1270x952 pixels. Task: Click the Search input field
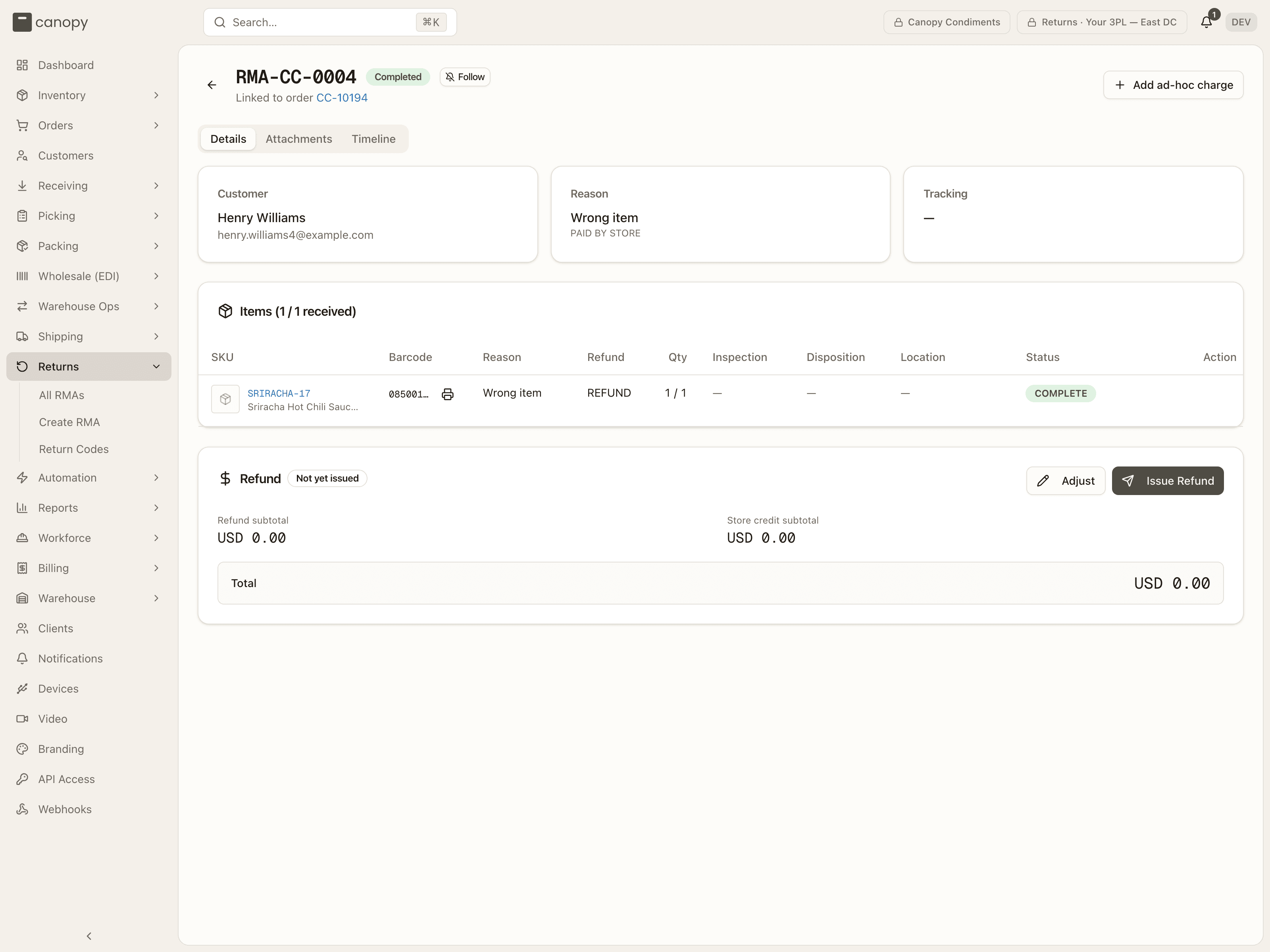329,22
